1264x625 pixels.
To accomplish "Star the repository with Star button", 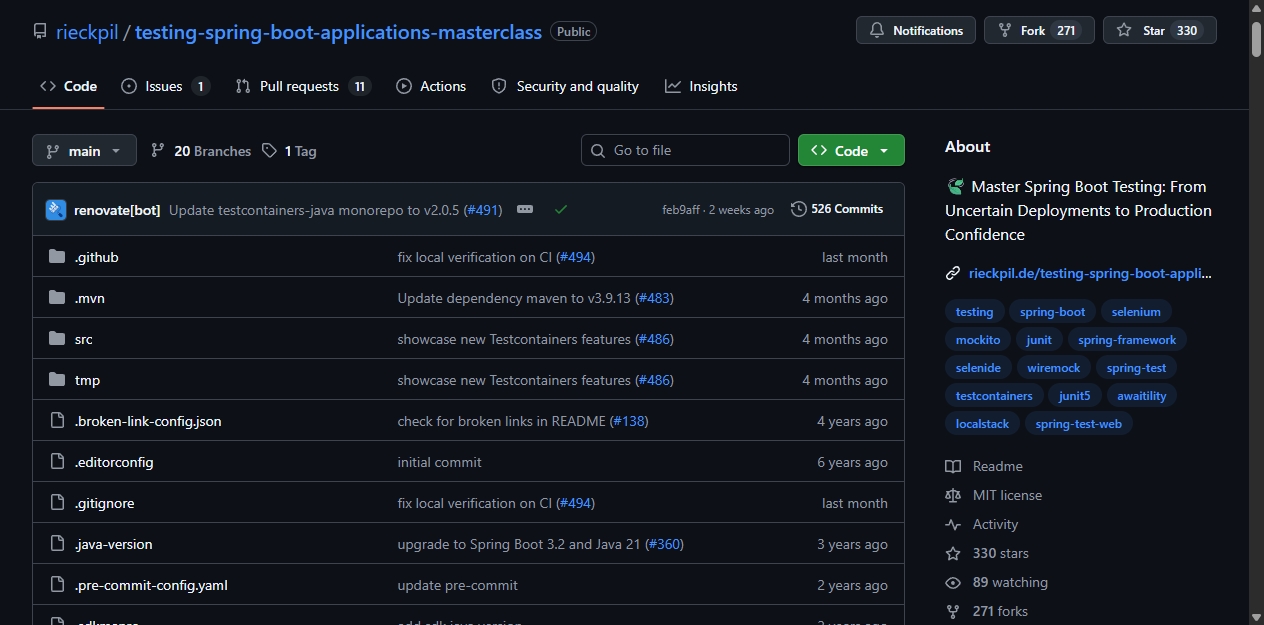I will click(1160, 31).
